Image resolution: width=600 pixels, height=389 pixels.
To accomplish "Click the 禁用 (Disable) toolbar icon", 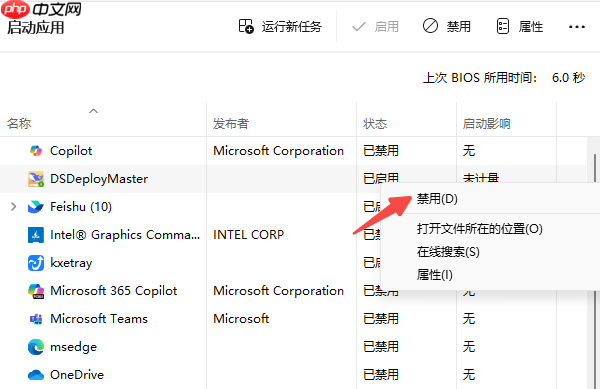I will pos(430,26).
